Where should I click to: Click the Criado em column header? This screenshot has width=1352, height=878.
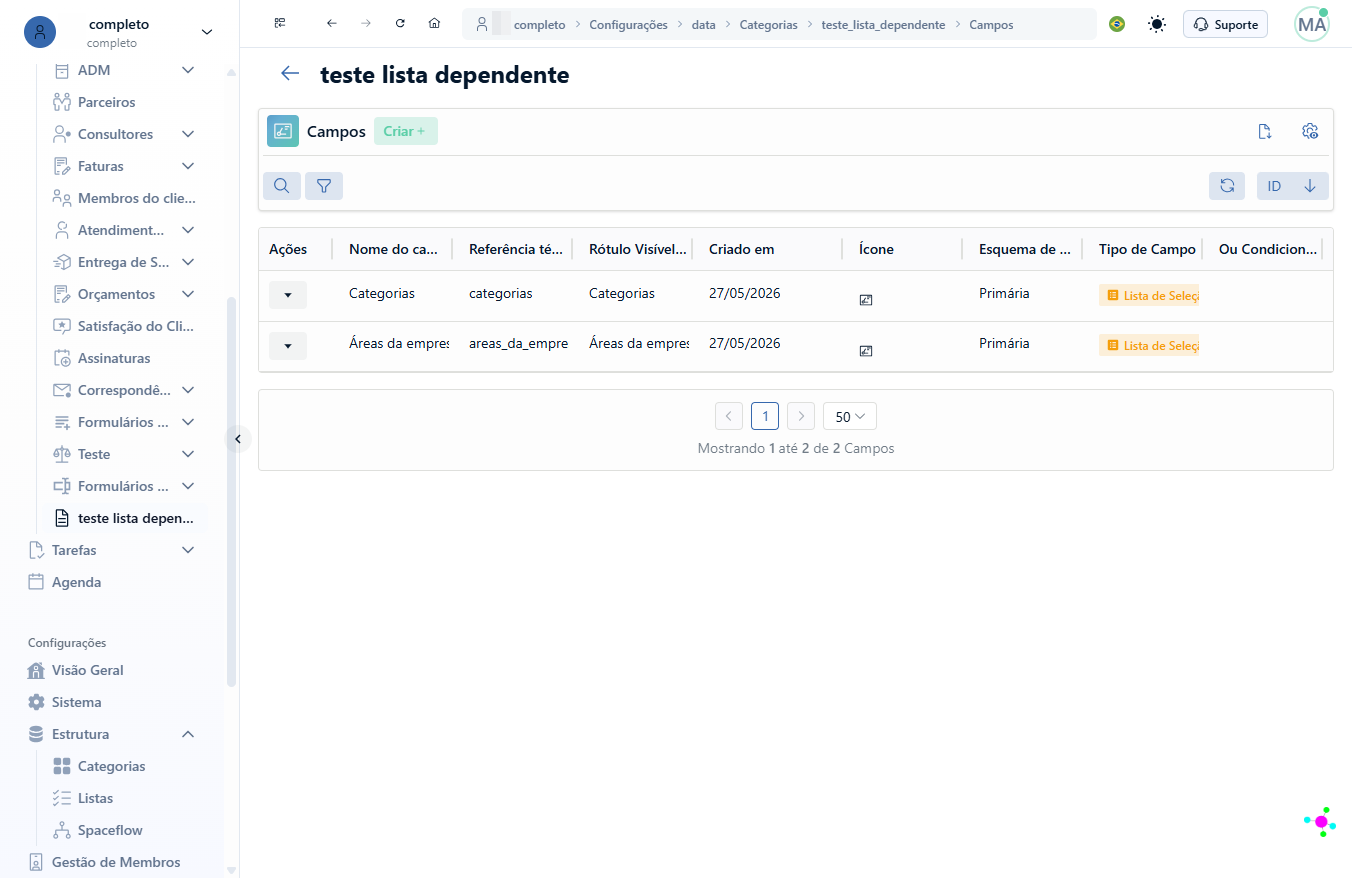click(741, 249)
